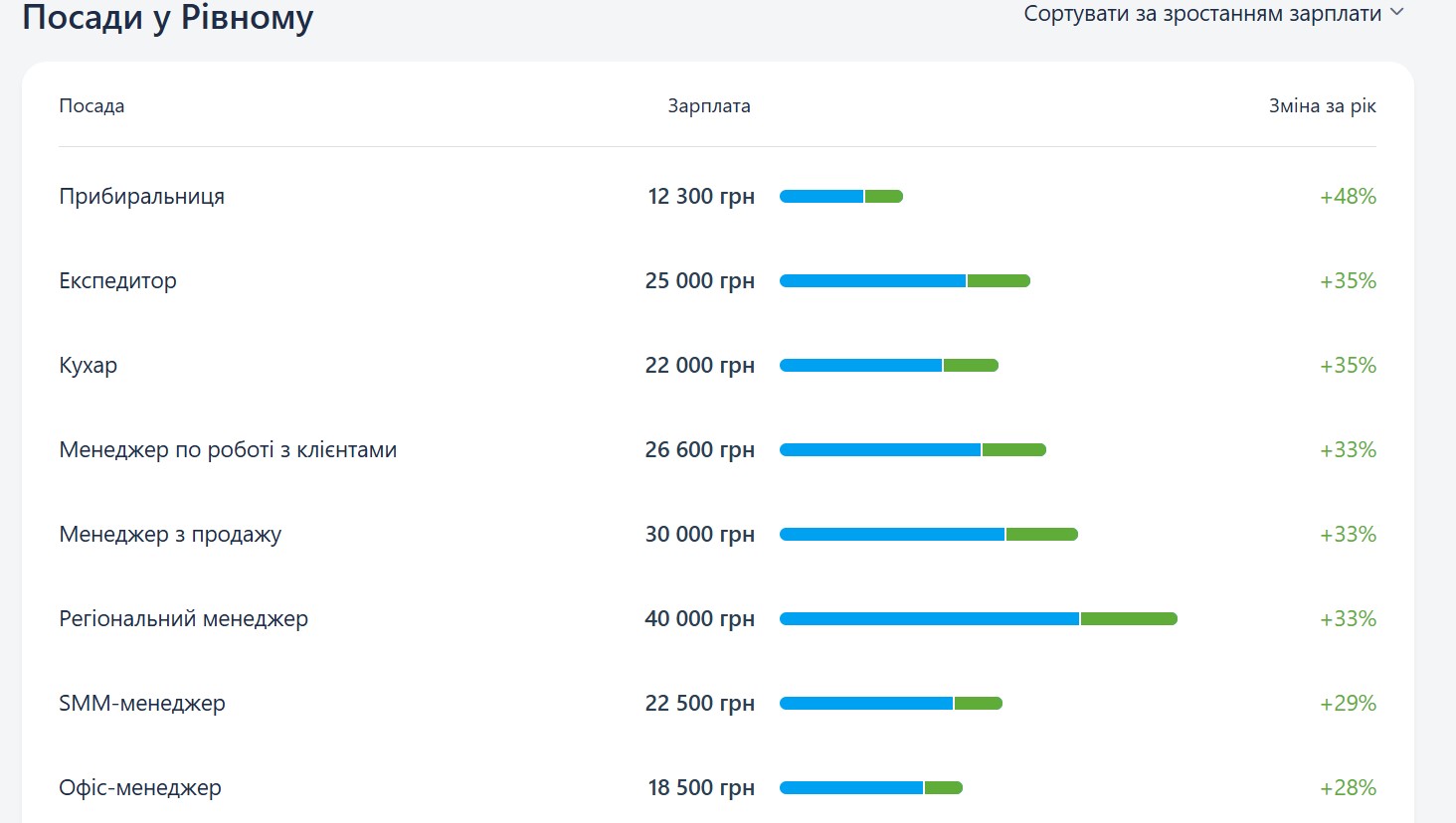
Task: Click the +29% change for SMM-менеджер
Action: 1348,704
